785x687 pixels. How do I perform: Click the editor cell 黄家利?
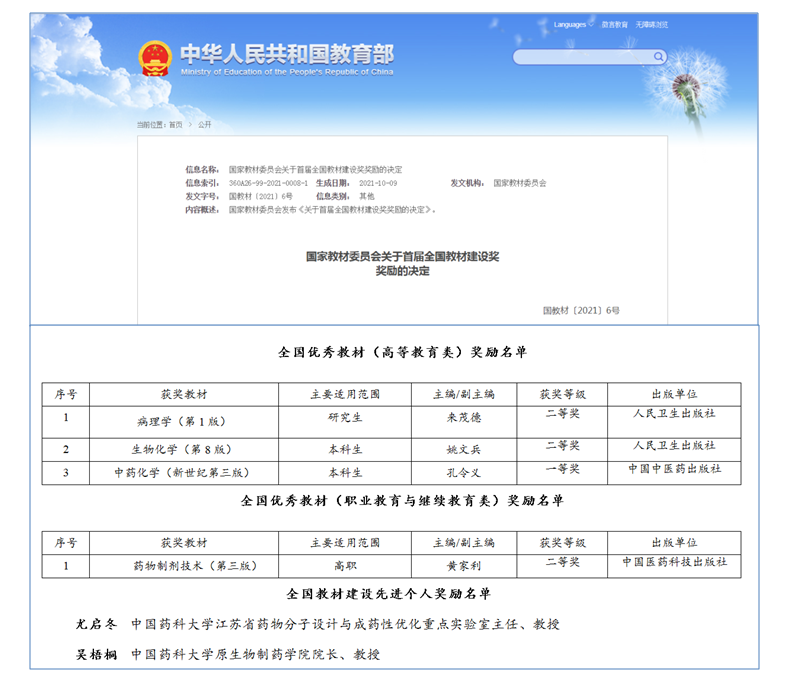[464, 566]
